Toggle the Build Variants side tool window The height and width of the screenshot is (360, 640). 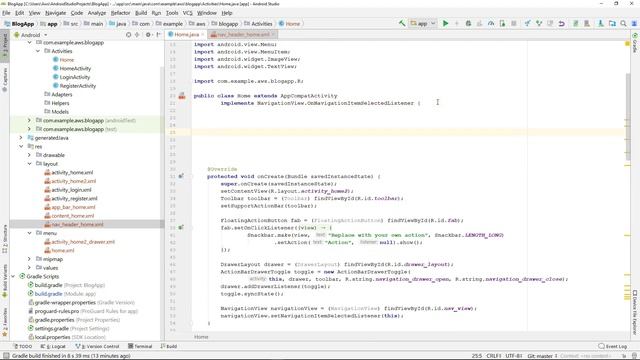pos(4,281)
